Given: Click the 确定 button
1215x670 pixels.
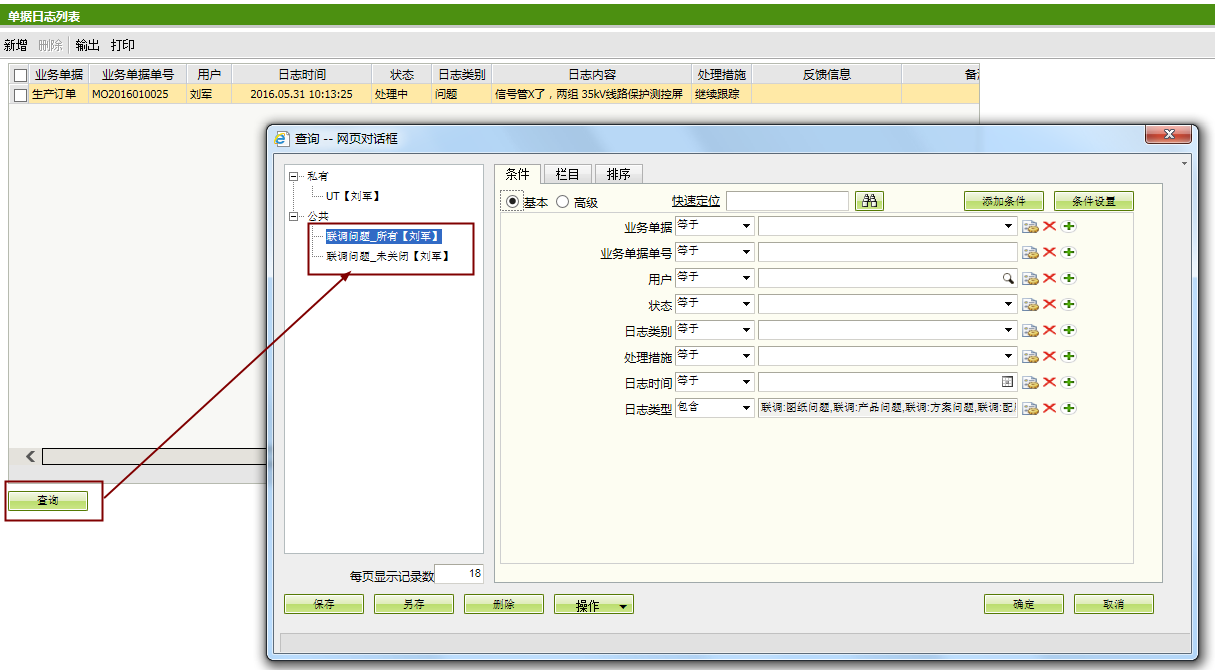Looking at the screenshot, I should click(x=1023, y=605).
